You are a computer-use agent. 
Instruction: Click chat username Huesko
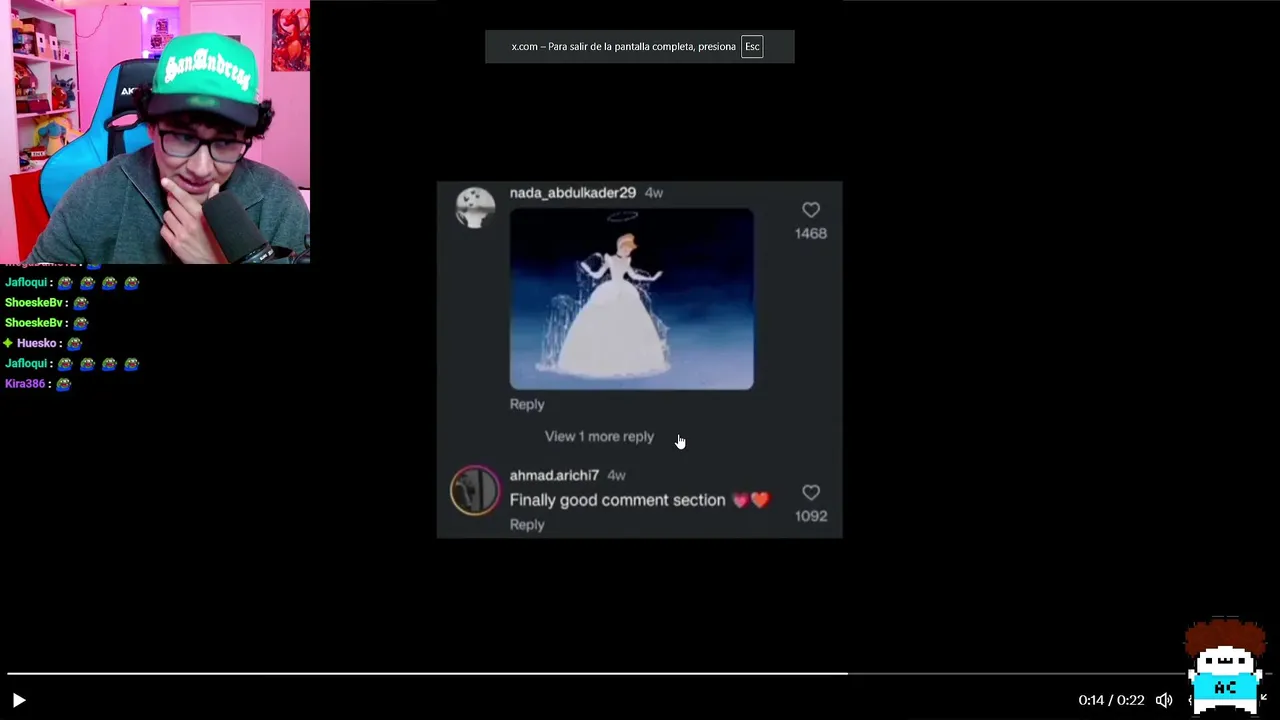tap(38, 343)
